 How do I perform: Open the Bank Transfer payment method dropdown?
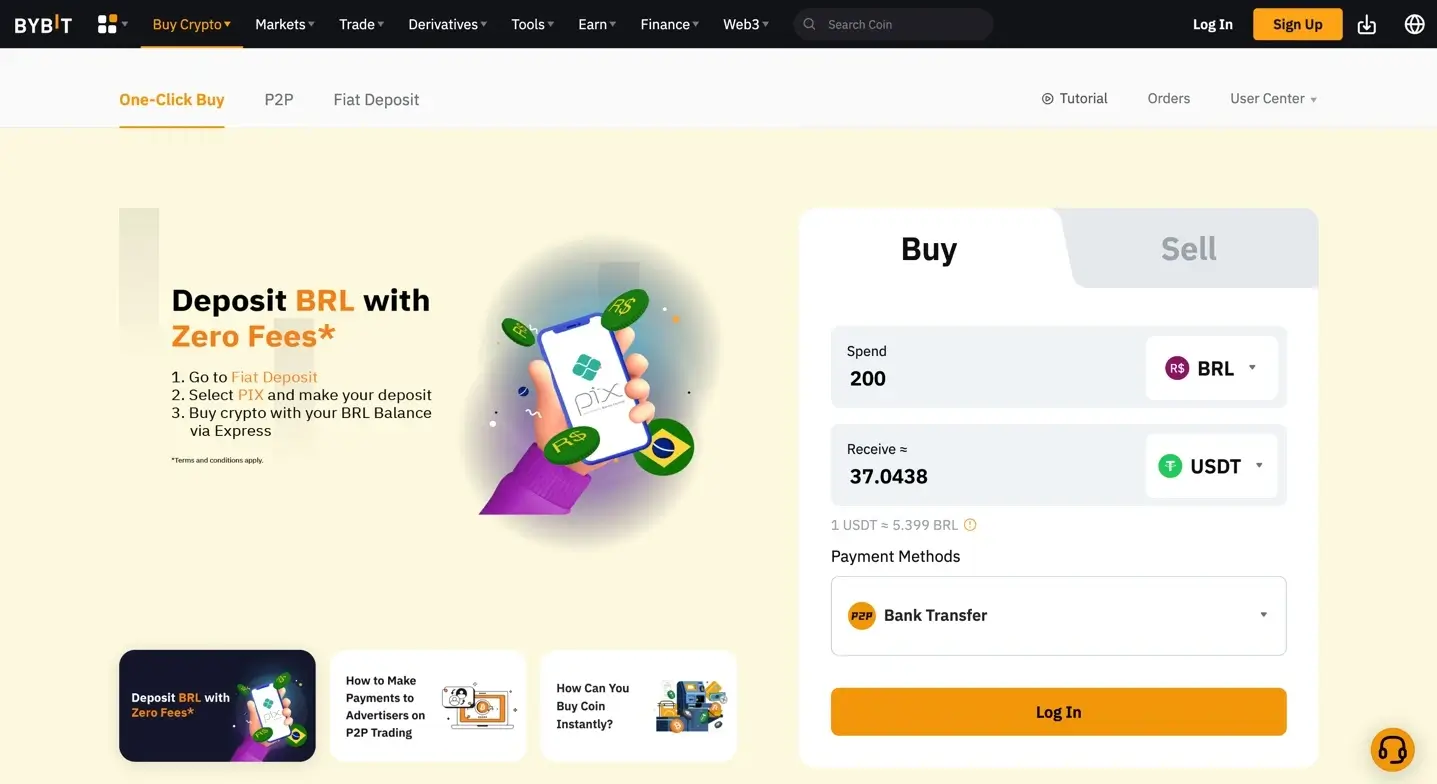pyautogui.click(x=1058, y=616)
